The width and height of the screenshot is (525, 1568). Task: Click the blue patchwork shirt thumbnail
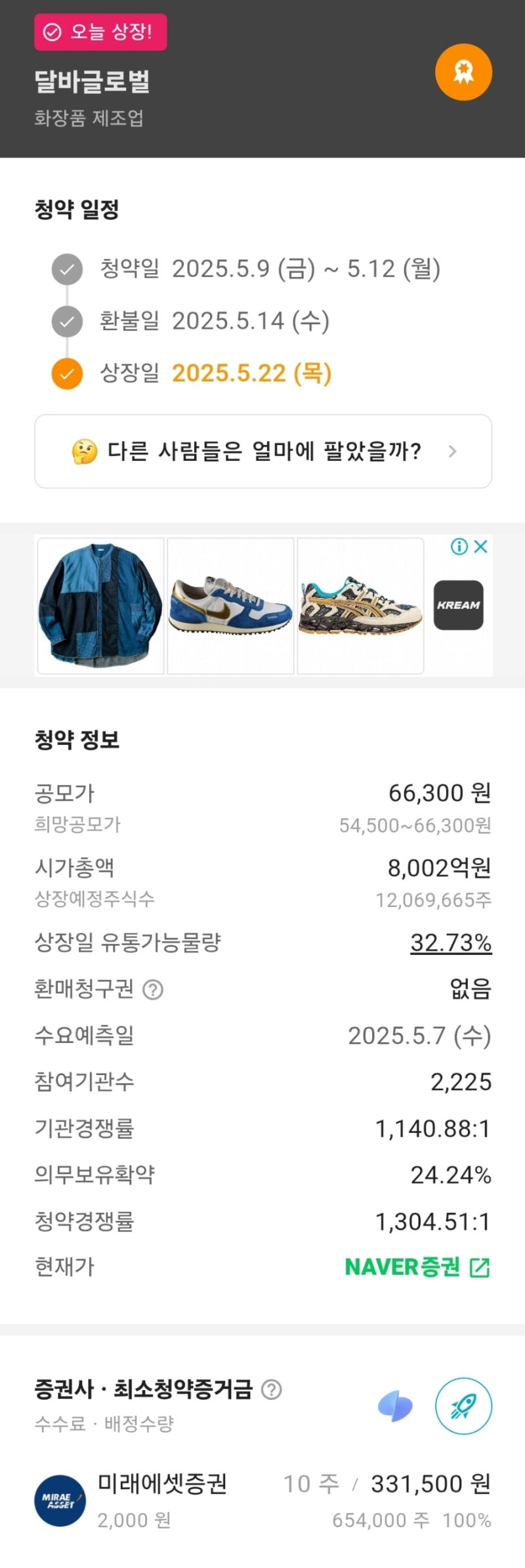click(100, 606)
